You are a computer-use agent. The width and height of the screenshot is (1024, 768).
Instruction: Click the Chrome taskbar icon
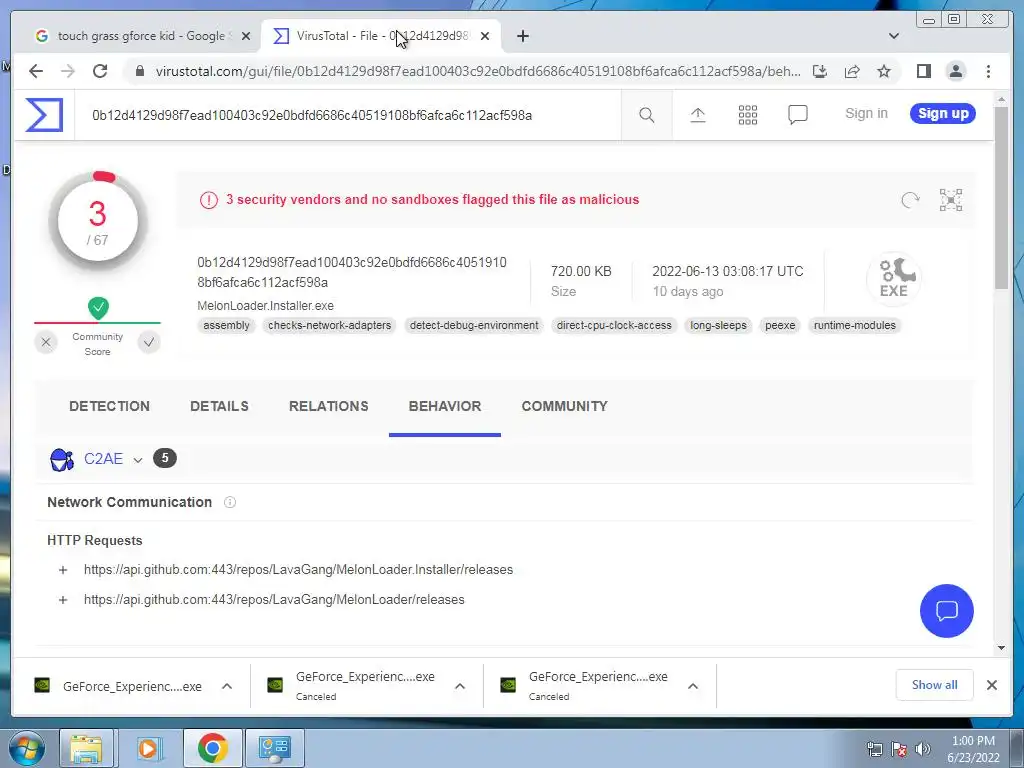point(212,748)
